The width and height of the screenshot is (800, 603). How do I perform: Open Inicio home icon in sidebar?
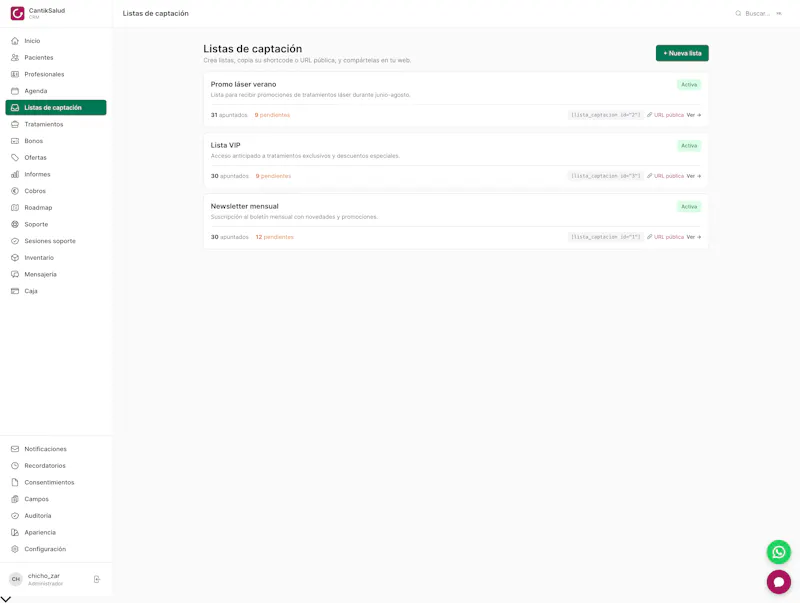click(x=15, y=41)
